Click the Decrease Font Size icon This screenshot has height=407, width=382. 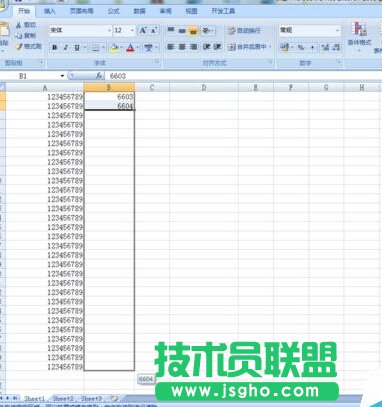click(x=153, y=31)
